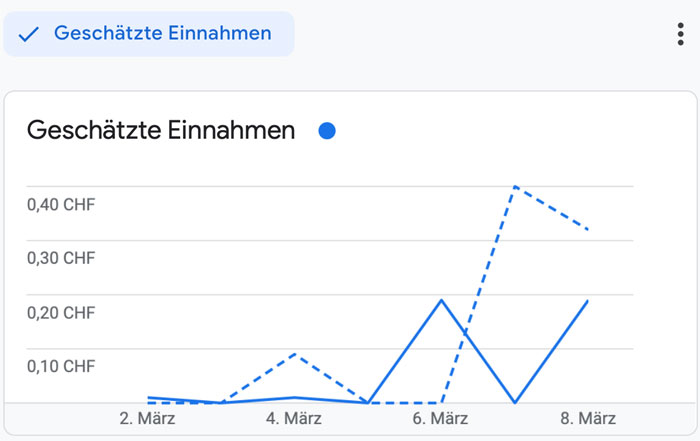This screenshot has width=700, height=441.
Task: Click the 2. März date label
Action: point(147,418)
